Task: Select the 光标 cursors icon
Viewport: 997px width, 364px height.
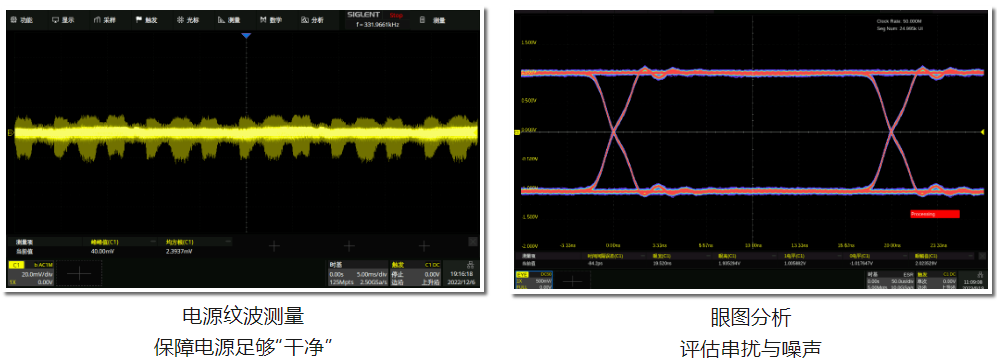Action: 188,20
